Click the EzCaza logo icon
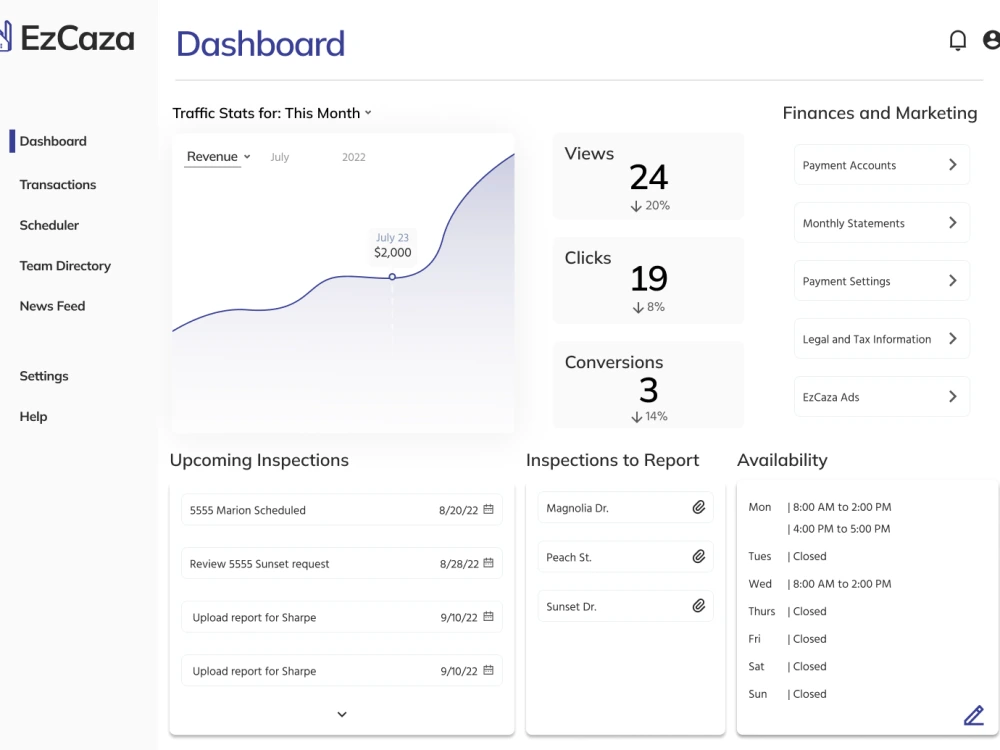 (x=7, y=36)
